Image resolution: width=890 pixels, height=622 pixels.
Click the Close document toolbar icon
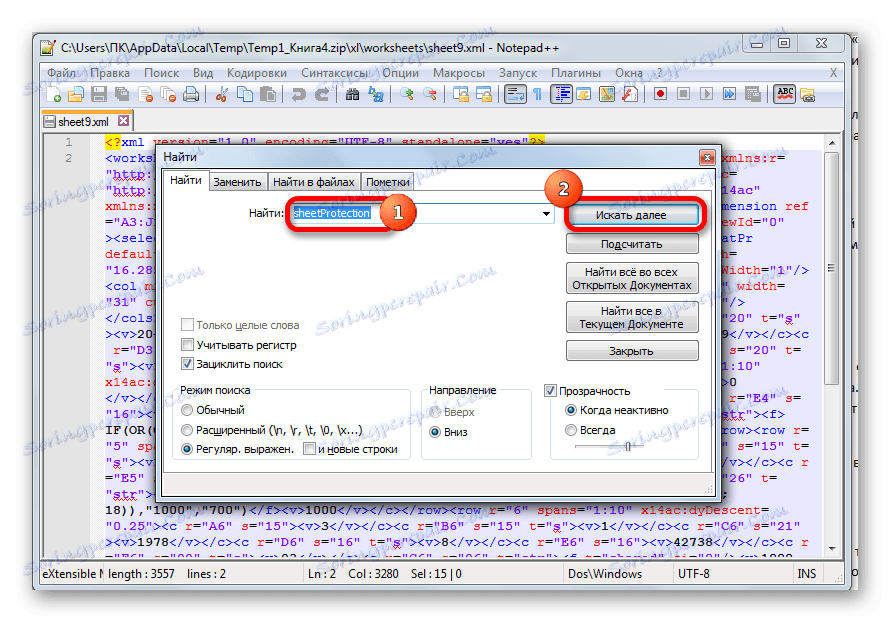click(145, 95)
